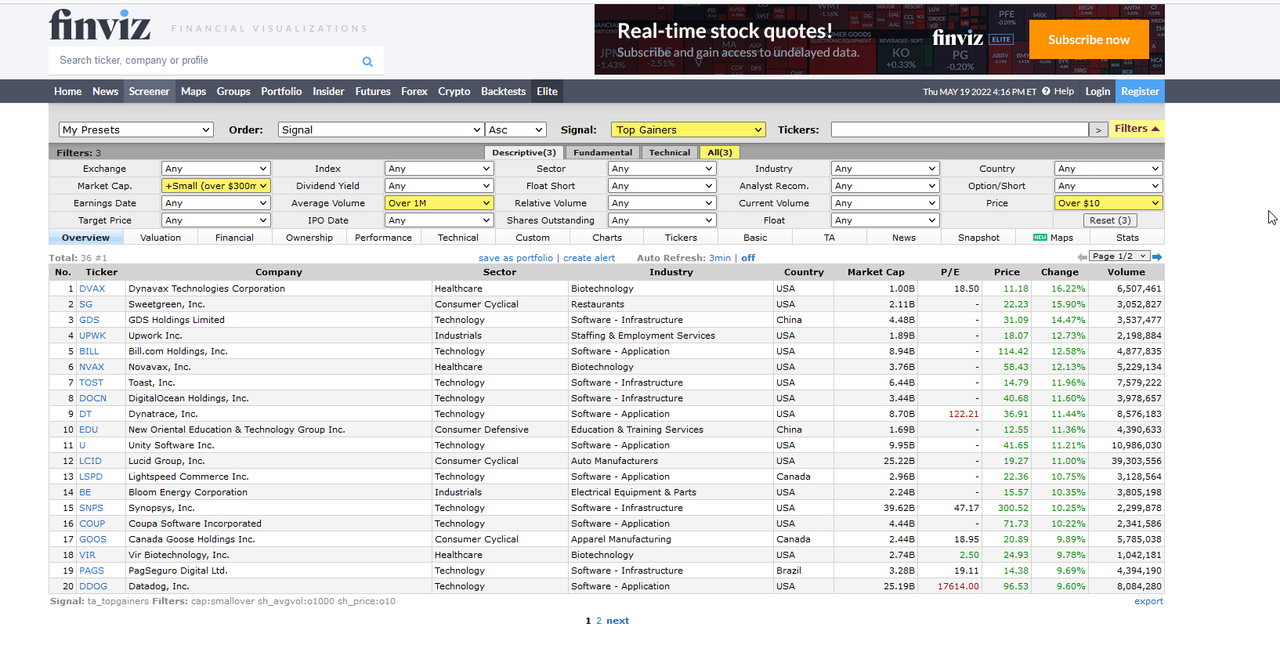
Task: Open the Price filter dropdown
Action: pos(1109,203)
